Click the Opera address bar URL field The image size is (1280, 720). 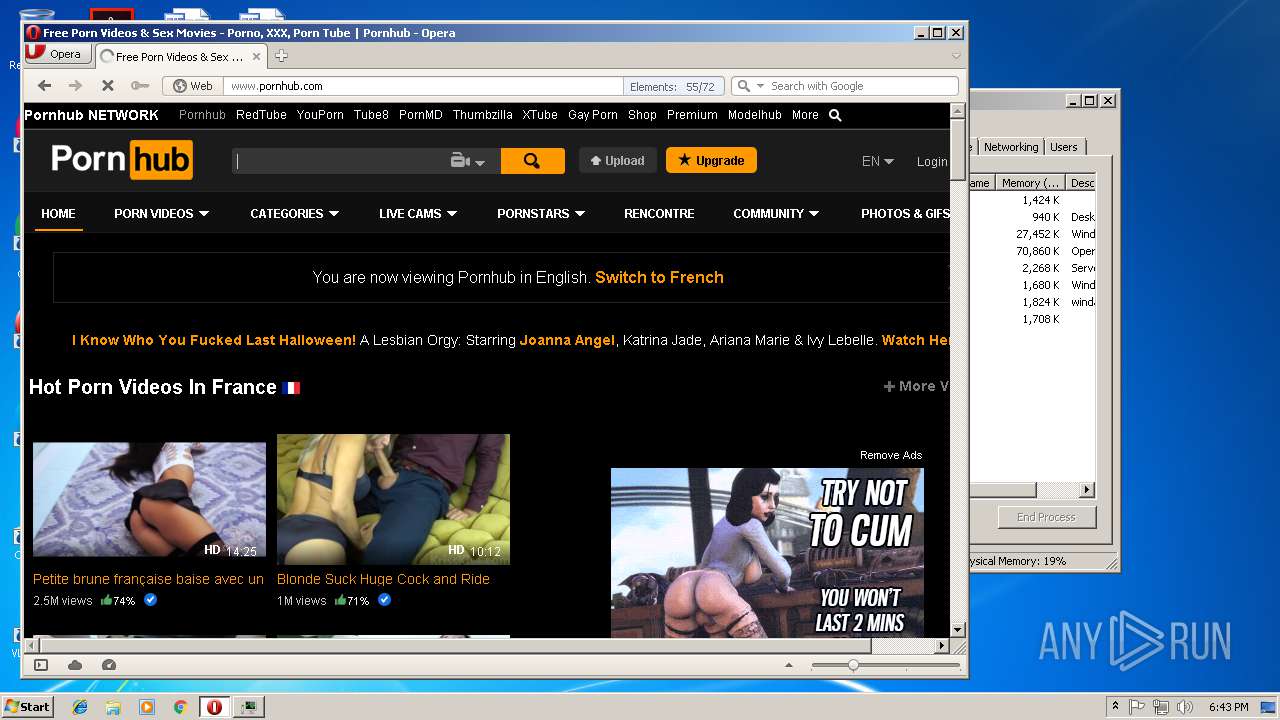coord(423,86)
